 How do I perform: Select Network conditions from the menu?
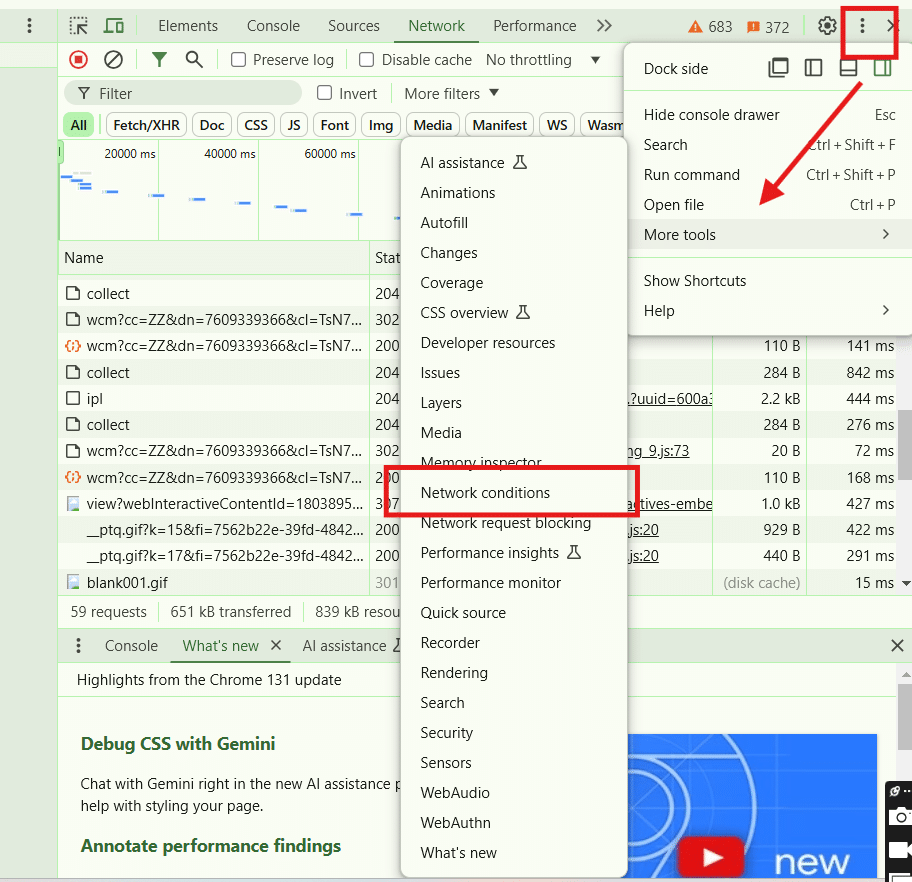coord(485,493)
